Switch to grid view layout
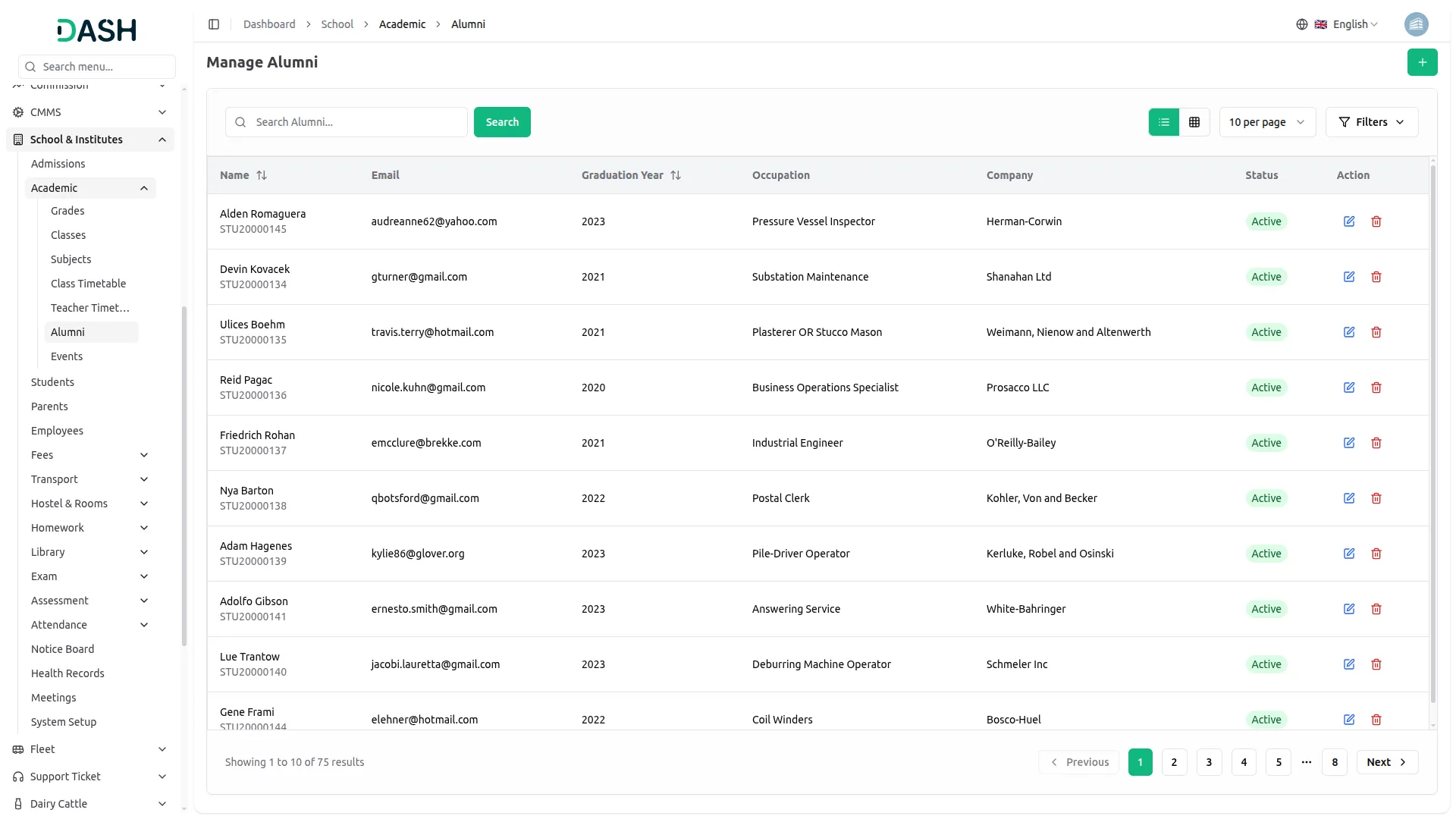Screen dimensions: 1456x819 [1194, 122]
